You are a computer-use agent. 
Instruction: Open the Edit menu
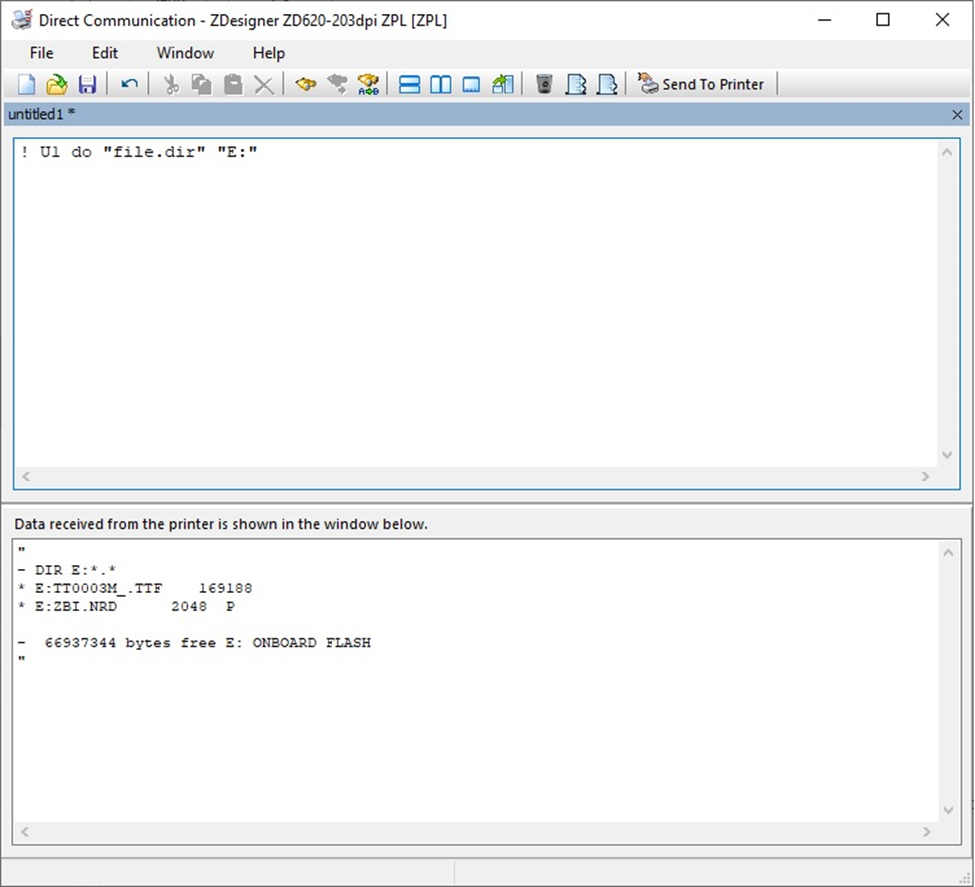(105, 53)
